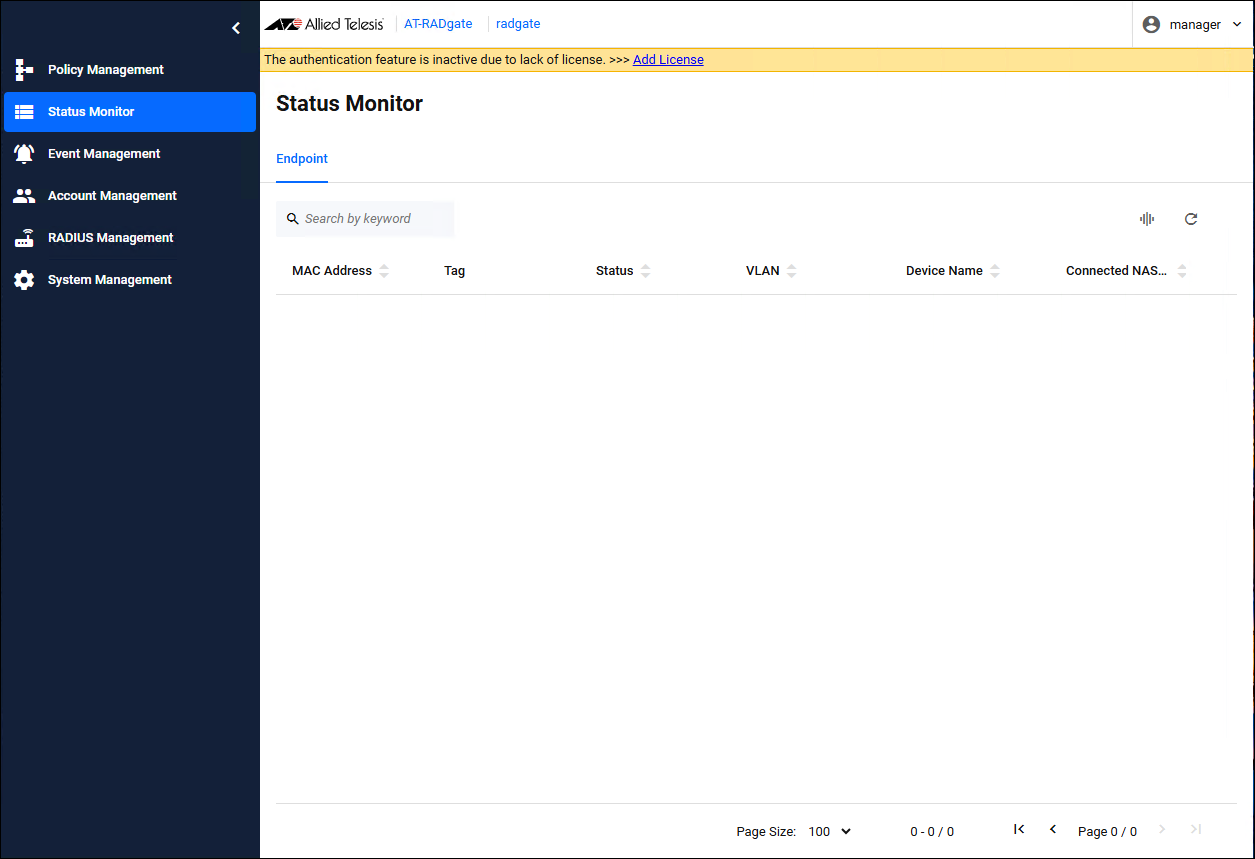Click the radgate hostname link

pos(518,24)
